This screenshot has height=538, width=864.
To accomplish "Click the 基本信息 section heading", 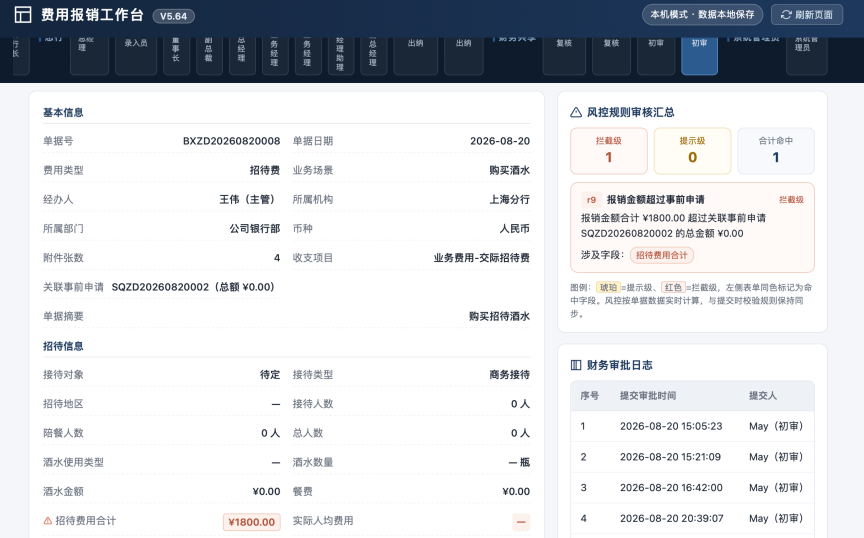I will (63, 112).
